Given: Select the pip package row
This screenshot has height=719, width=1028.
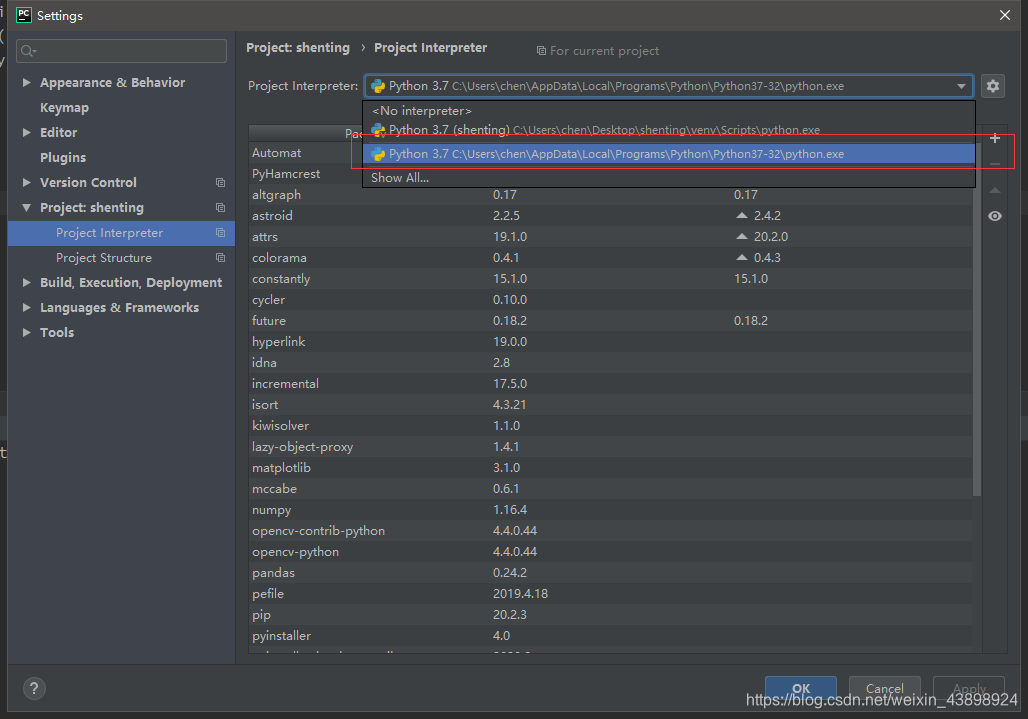Looking at the screenshot, I should [x=610, y=614].
